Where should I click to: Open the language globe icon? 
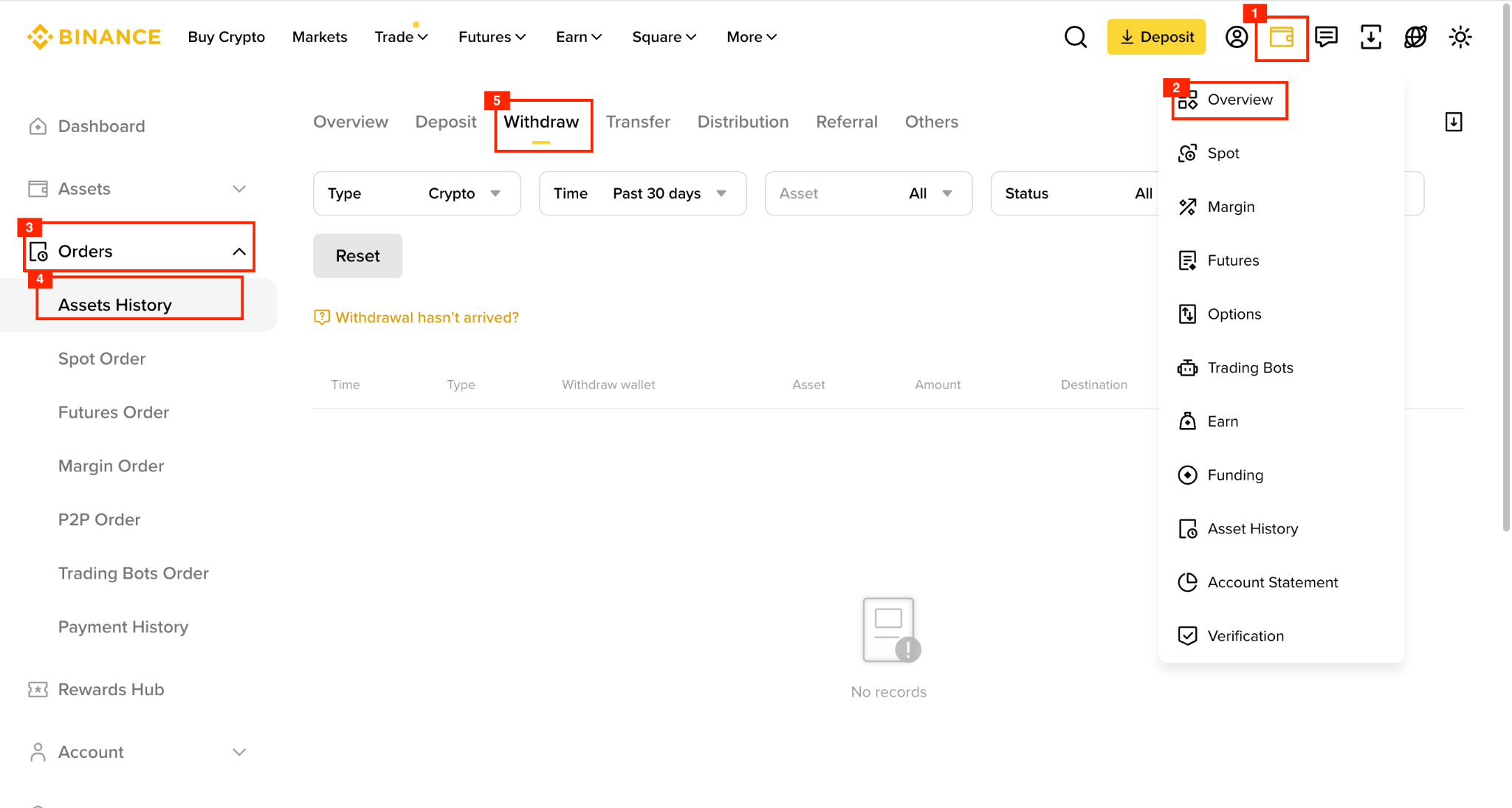pos(1415,37)
